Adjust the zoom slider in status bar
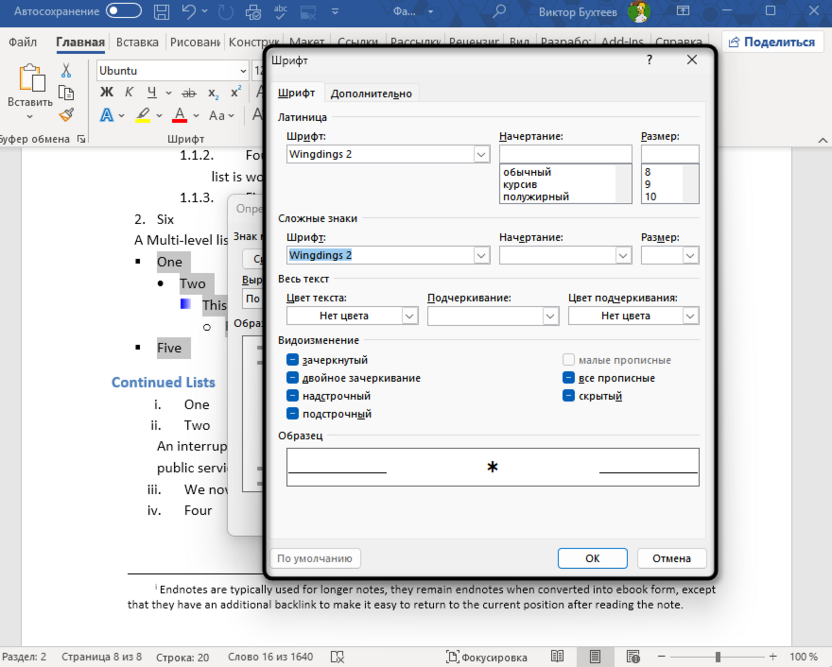This screenshot has width=832, height=667. pos(717,657)
